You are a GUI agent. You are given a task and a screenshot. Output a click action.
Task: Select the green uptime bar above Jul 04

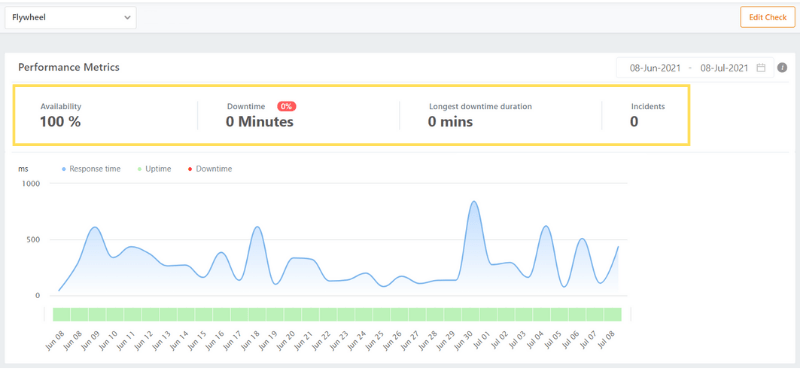pos(541,314)
